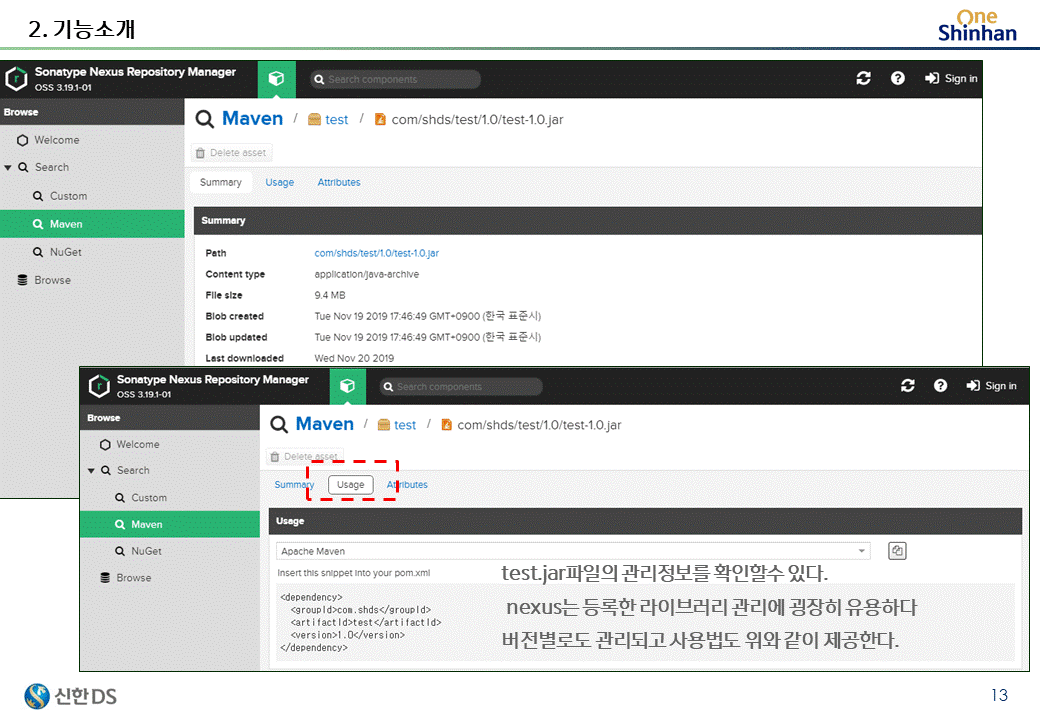This screenshot has height=720, width=1040.
Task: Click test breadcrumb in back window
Action: pos(336,119)
